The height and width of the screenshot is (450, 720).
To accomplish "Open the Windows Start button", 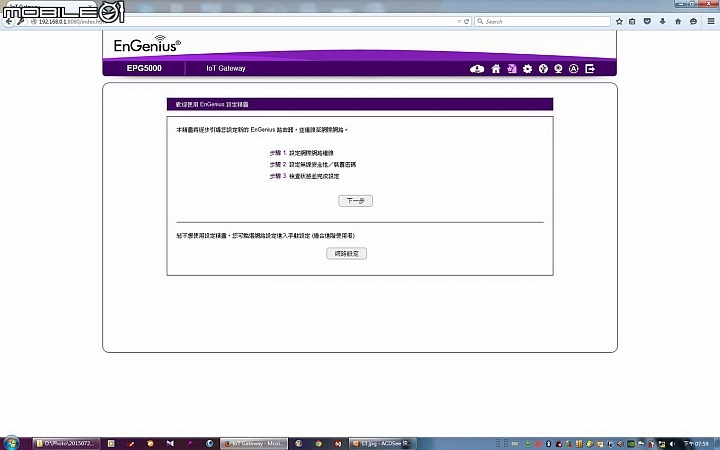I will coord(11,443).
